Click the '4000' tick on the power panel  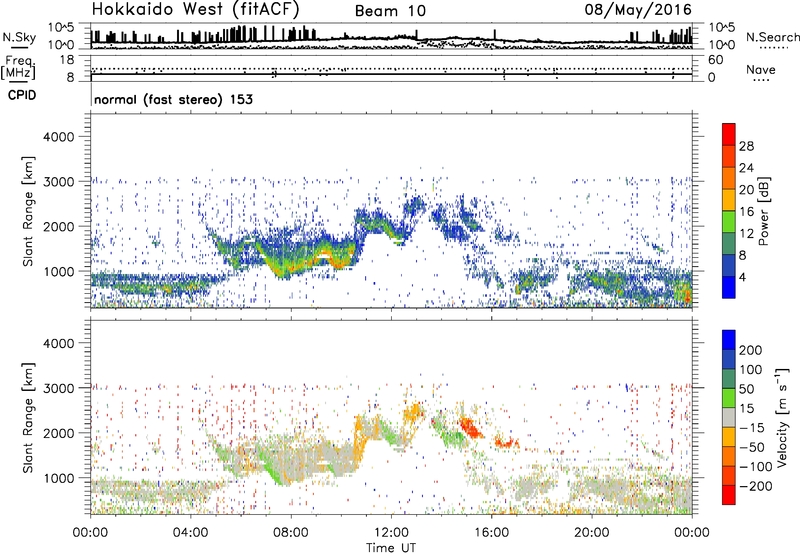click(58, 137)
